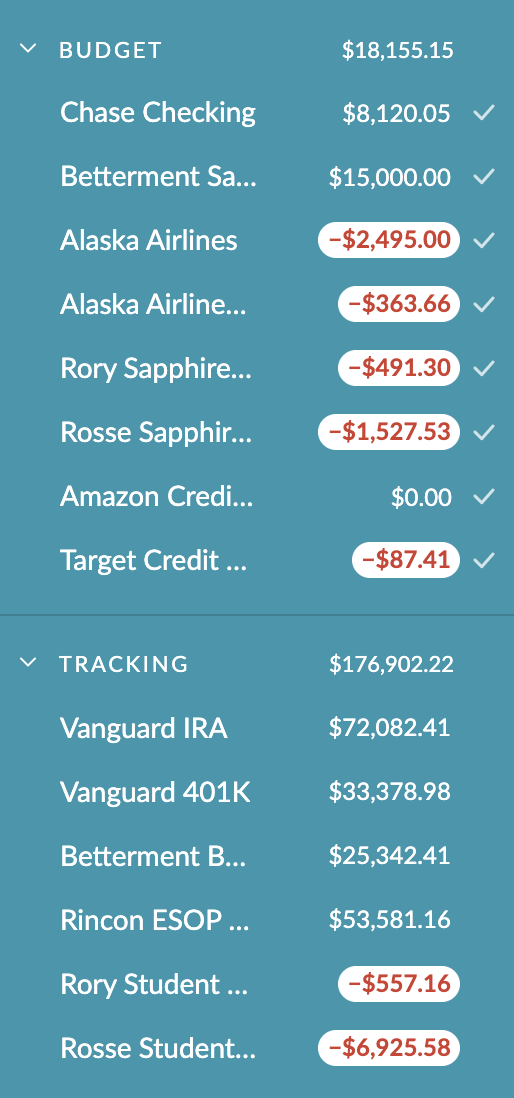The image size is (514, 1098).
Task: Click the checkmark beside Betterment Savings balance
Action: 484,176
